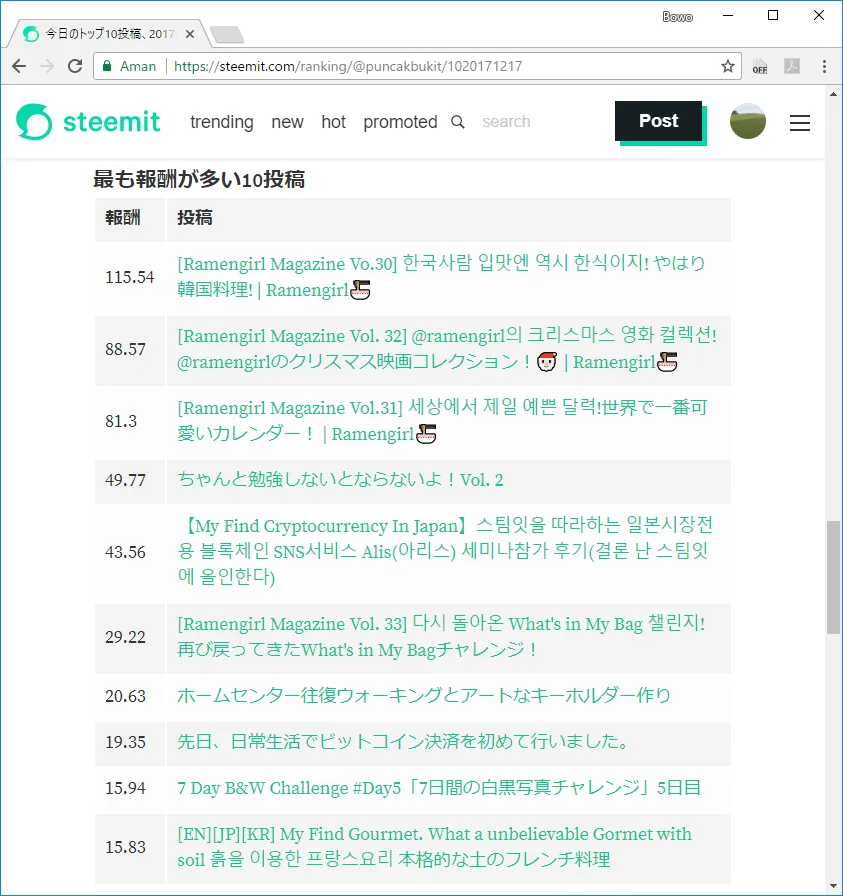Click the OFF extension icon
The width and height of the screenshot is (843, 896).
[760, 66]
